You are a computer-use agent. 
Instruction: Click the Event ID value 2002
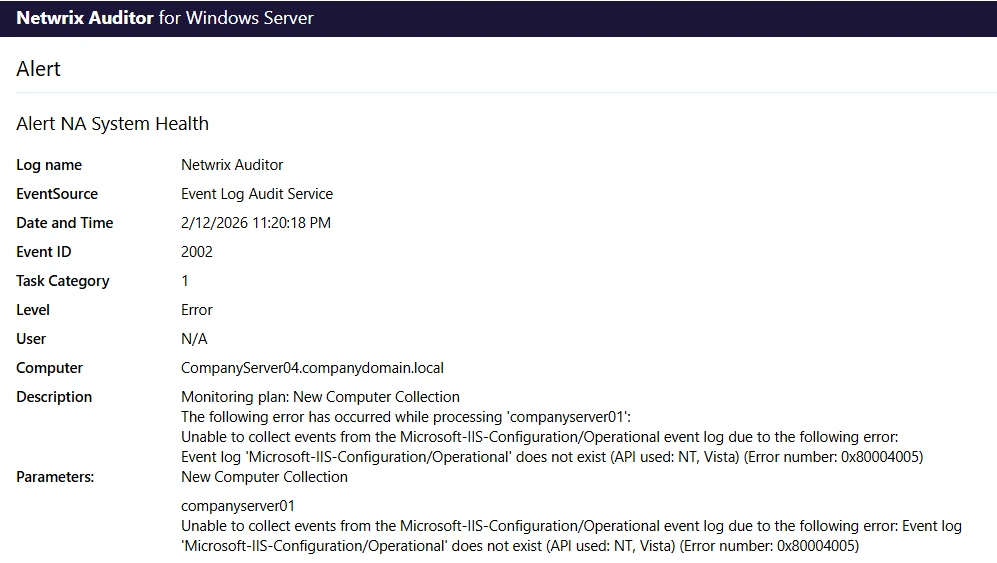coord(197,252)
